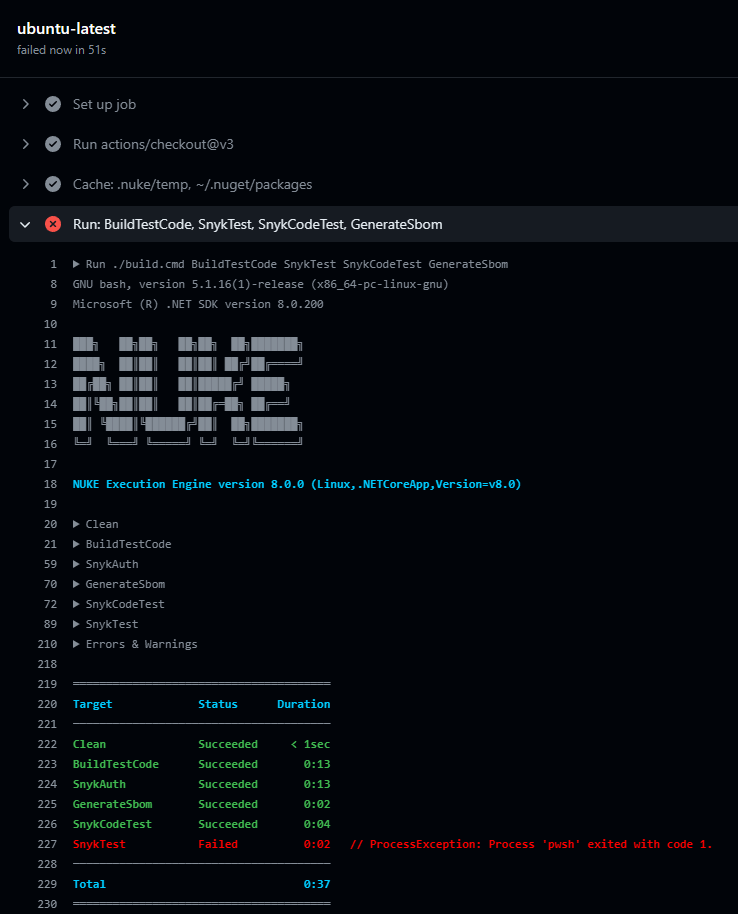Click the success checkmark beside the Cache step

click(x=53, y=184)
